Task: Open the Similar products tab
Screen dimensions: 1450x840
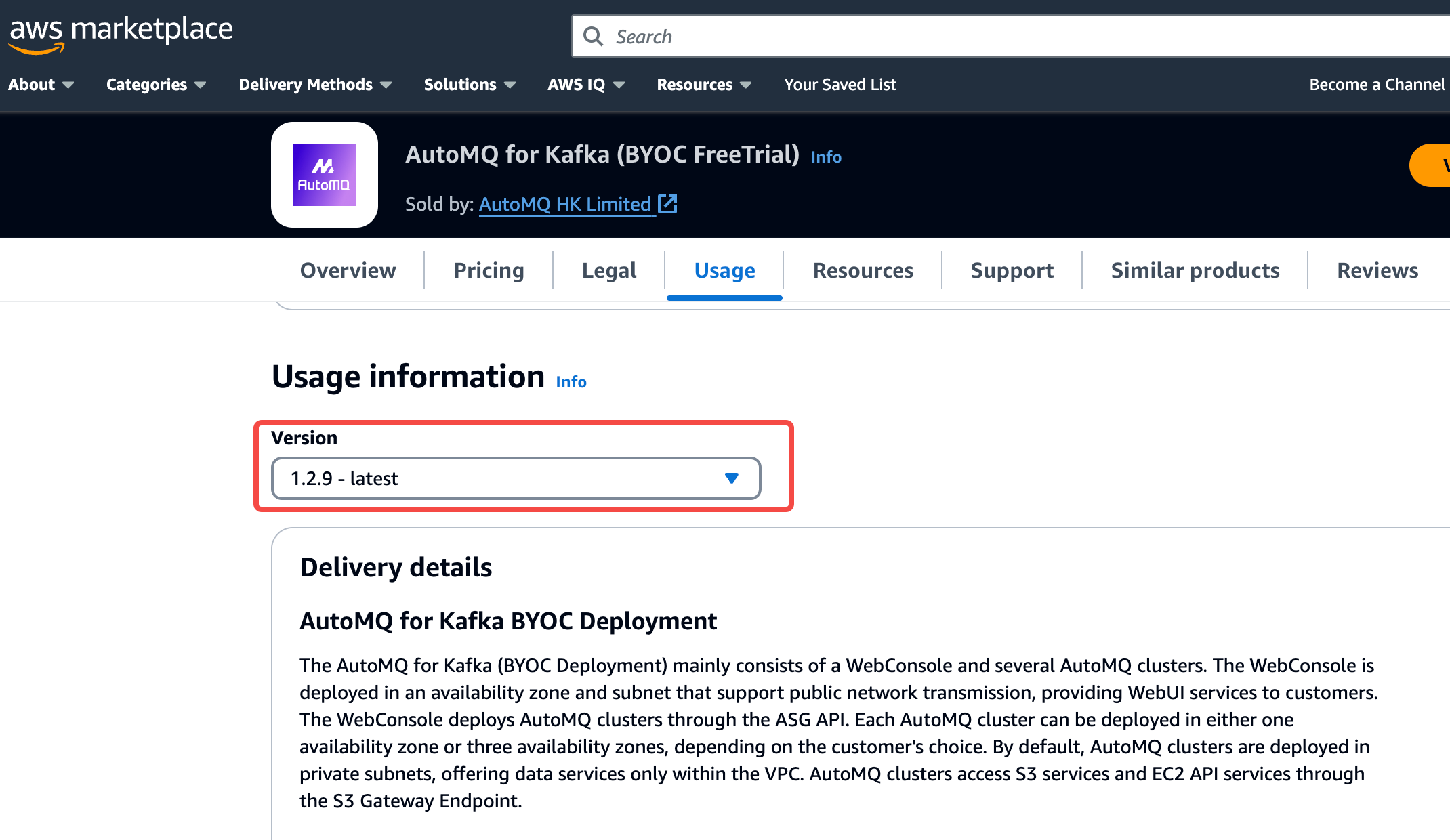Action: 1195,270
